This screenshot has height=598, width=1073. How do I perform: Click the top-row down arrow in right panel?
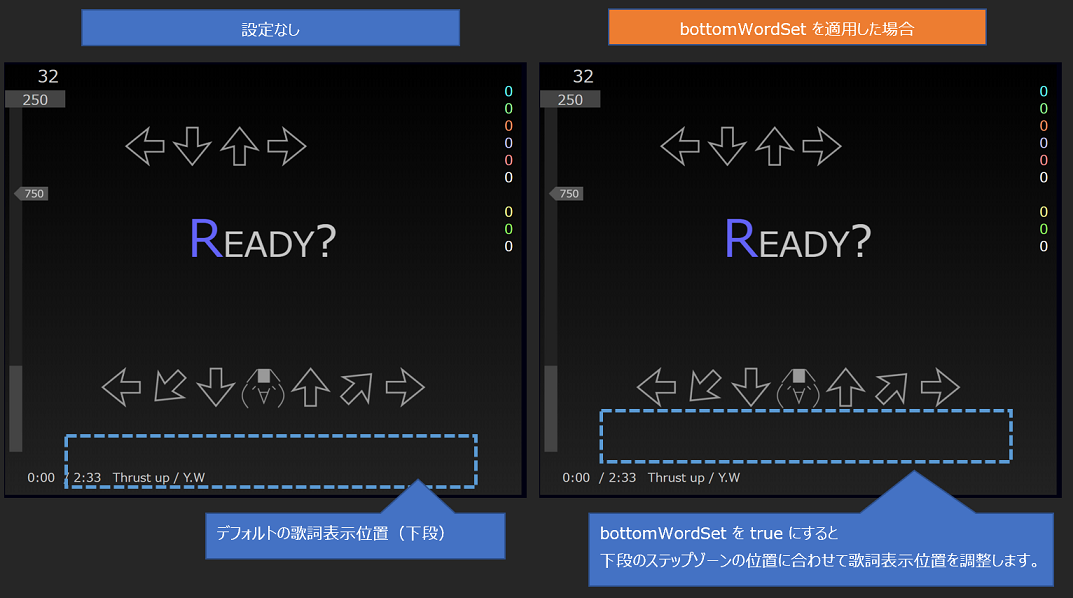727,146
